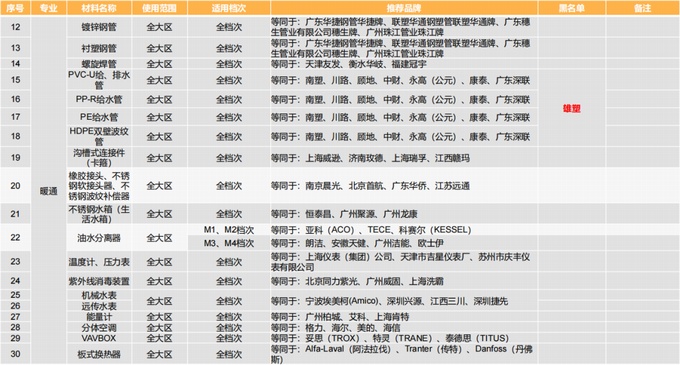Click the VAVBOX material cell

99,338
